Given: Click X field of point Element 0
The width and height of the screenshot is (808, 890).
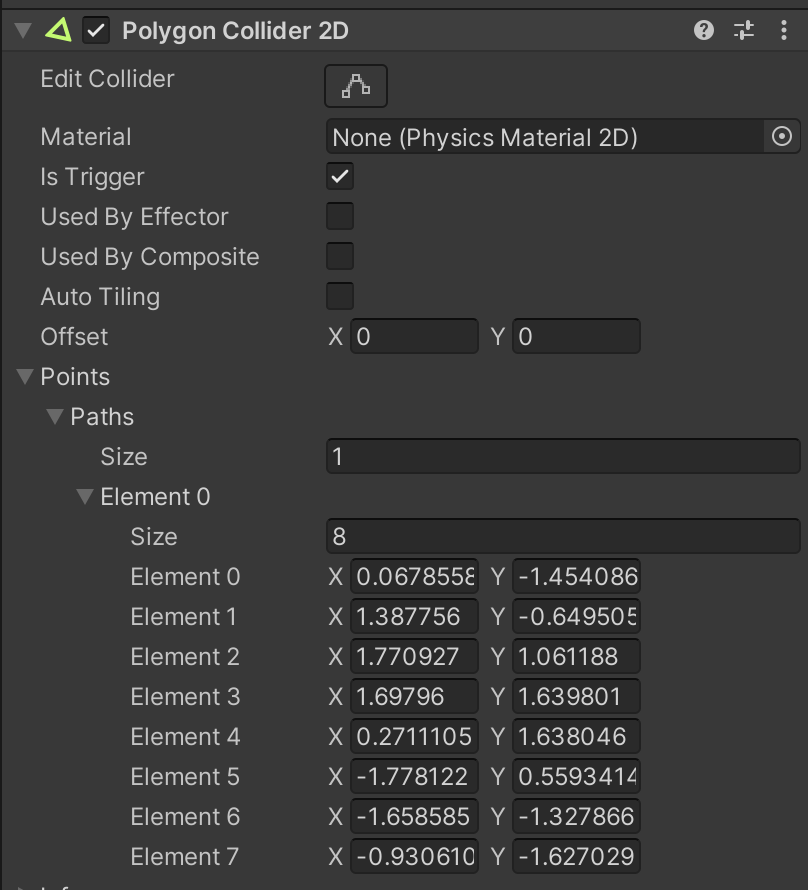Looking at the screenshot, I should tap(414, 577).
